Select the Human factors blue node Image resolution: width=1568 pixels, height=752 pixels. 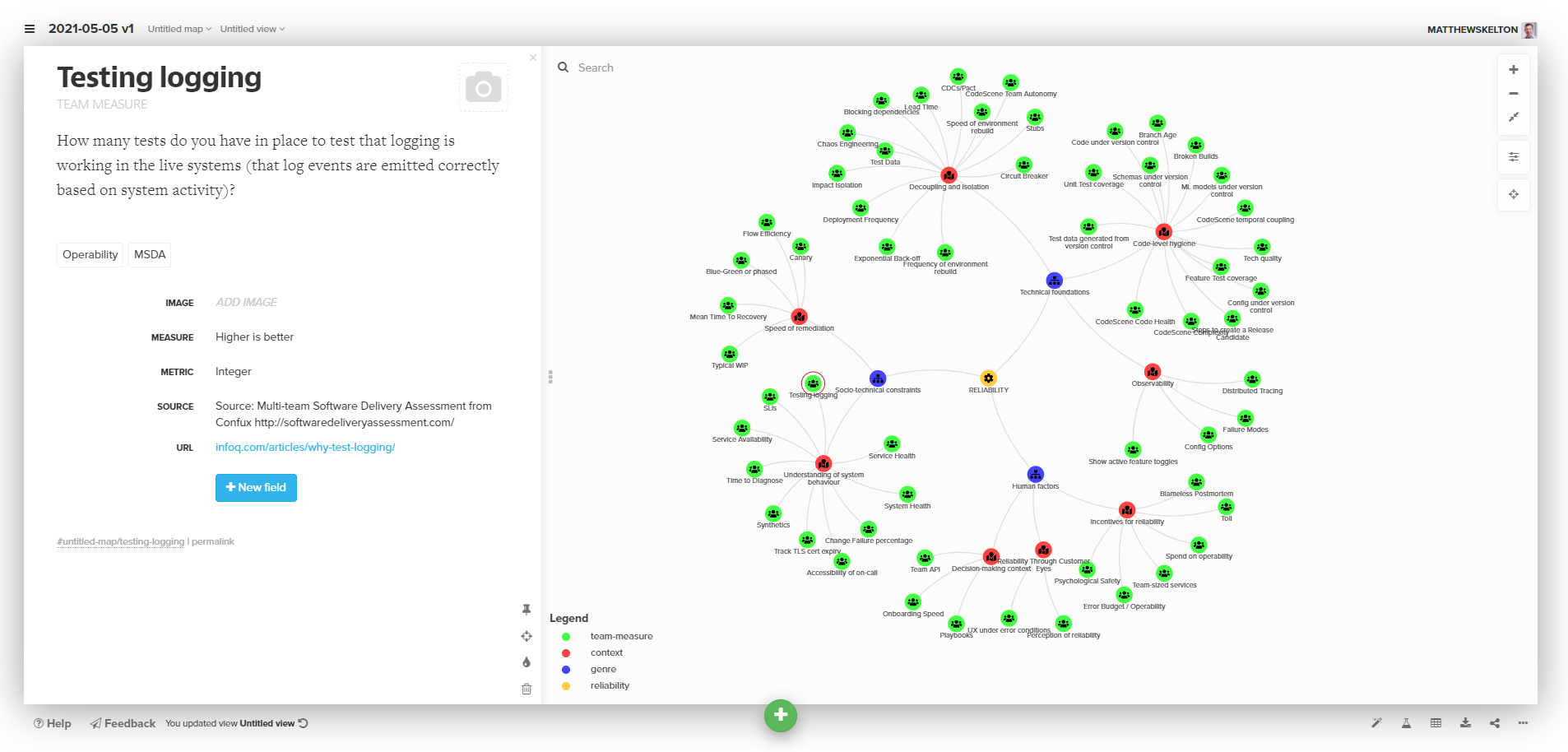(x=1036, y=474)
